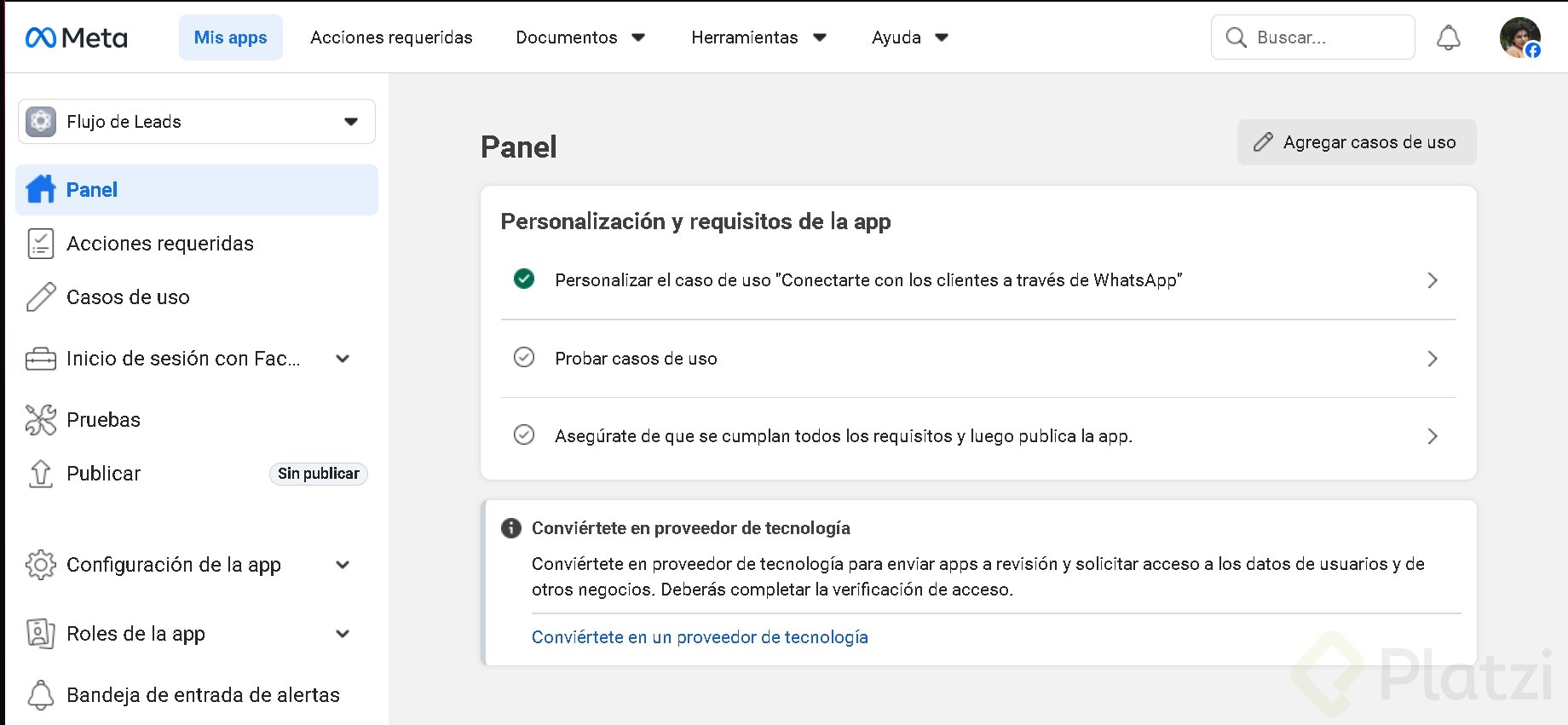
Task: Click the green check for Personalizar caso
Action: (524, 279)
